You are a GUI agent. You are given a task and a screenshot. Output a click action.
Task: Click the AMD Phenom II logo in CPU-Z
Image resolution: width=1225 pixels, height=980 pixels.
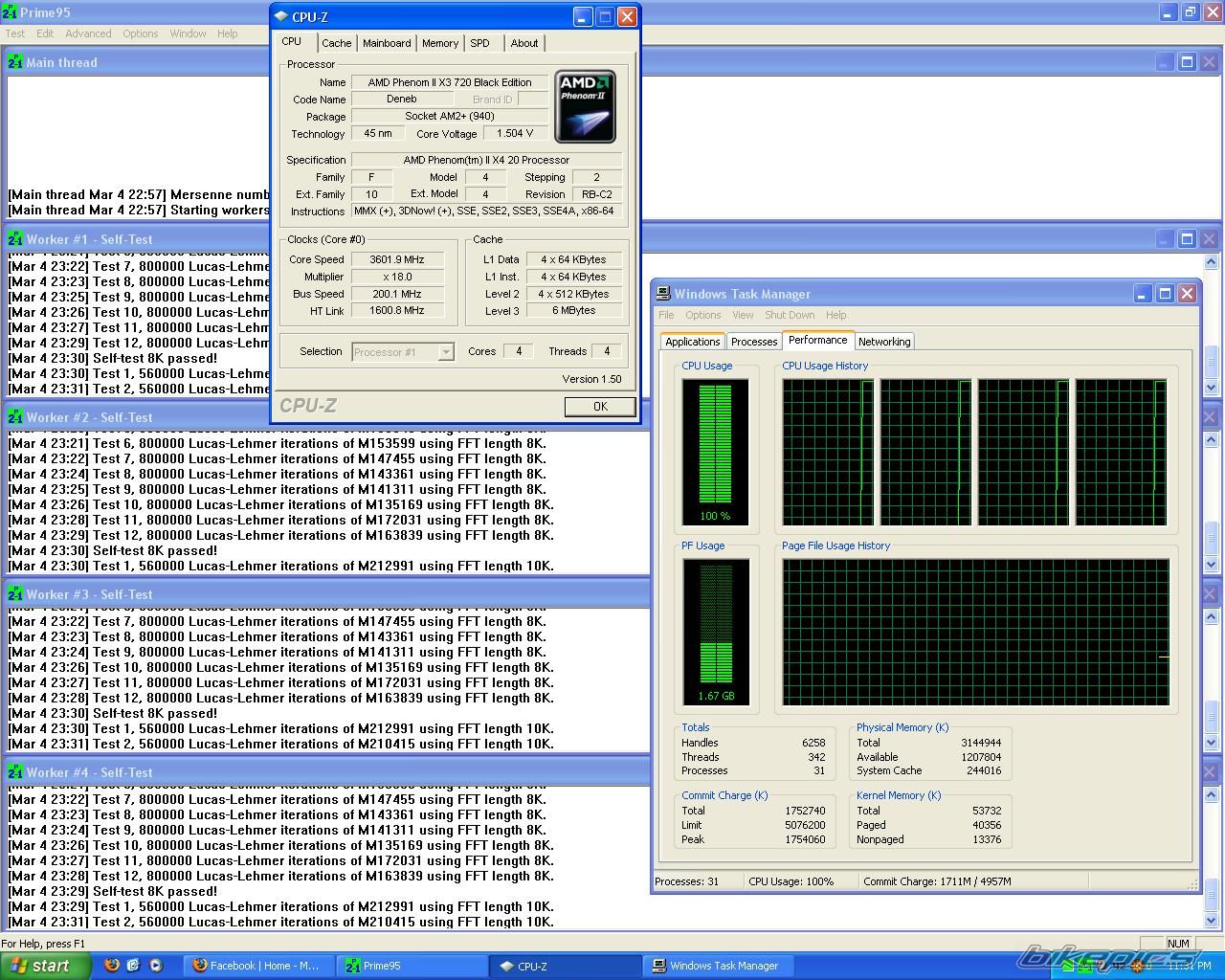[x=585, y=105]
